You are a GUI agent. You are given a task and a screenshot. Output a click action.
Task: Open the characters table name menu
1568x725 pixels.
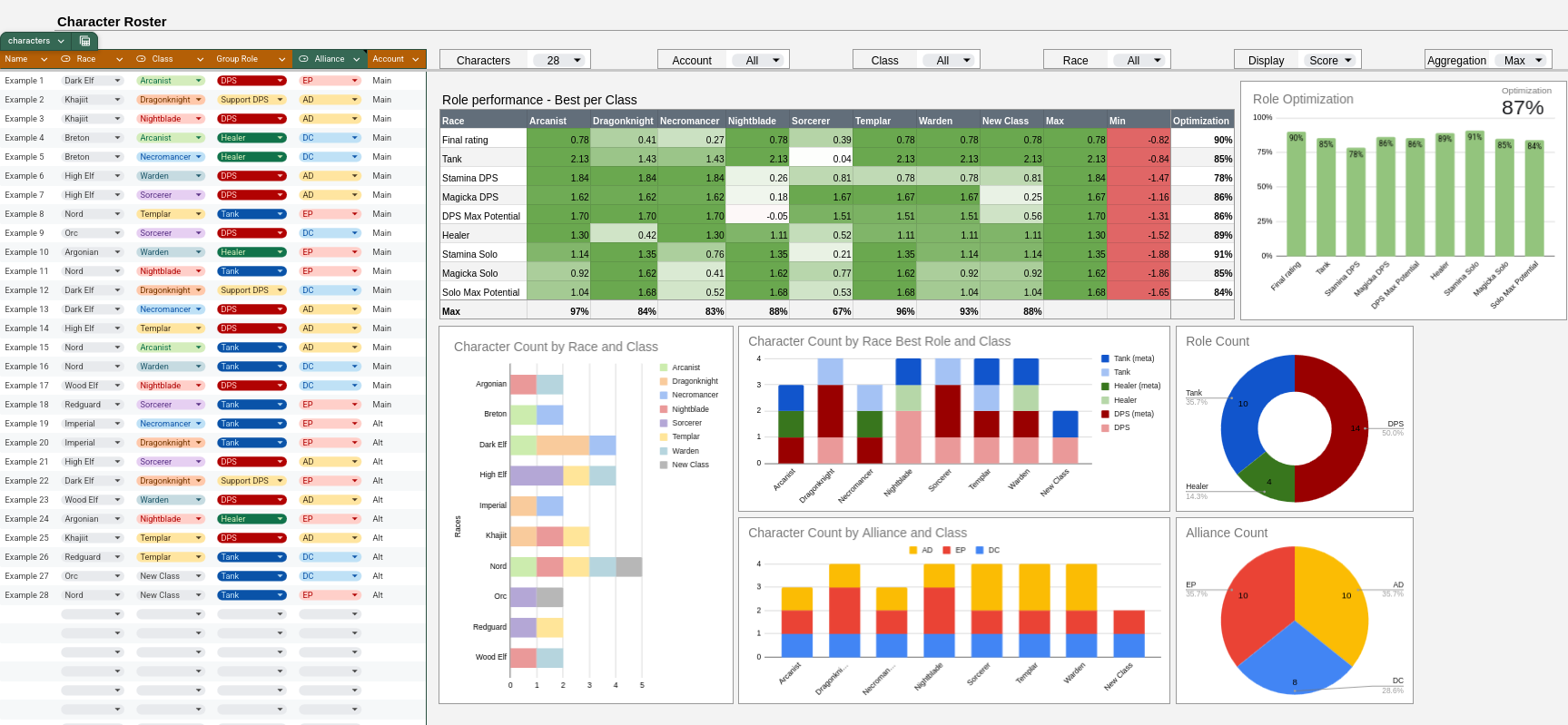point(61,41)
